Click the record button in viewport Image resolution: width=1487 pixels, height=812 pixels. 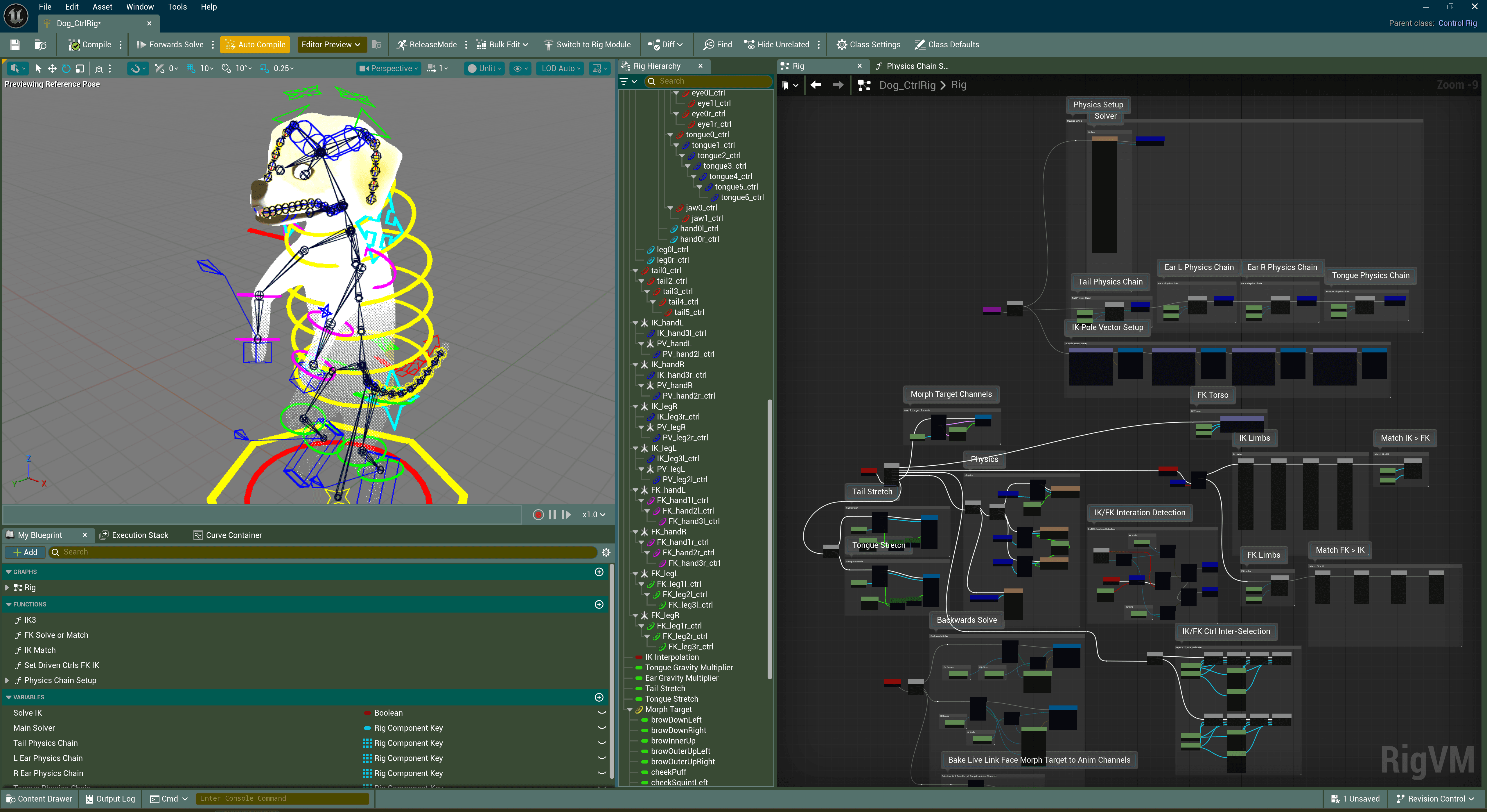point(538,514)
